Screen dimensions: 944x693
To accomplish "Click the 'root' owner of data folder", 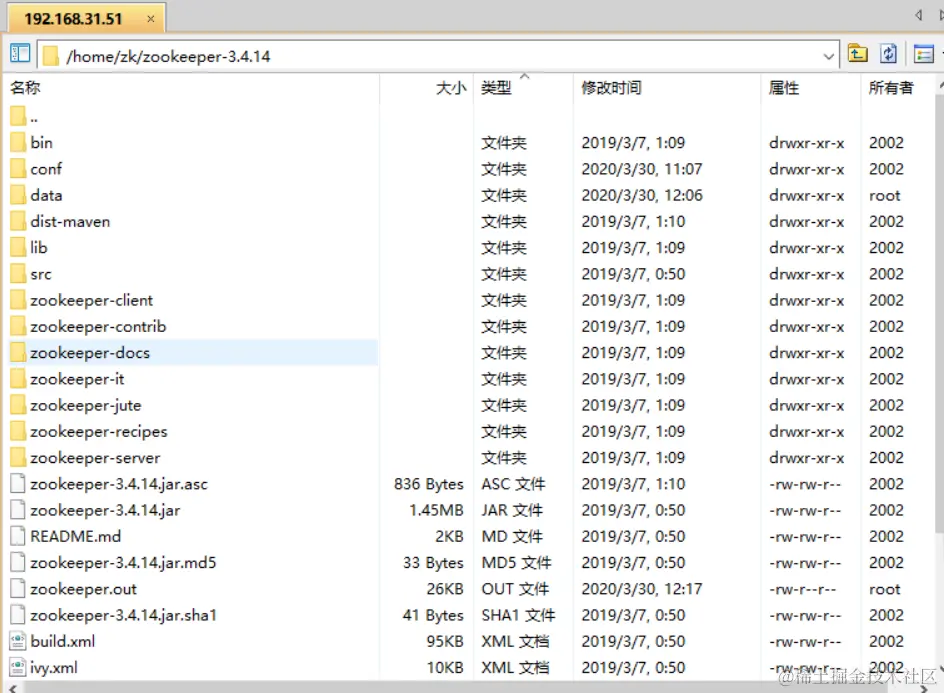I will 884,195.
